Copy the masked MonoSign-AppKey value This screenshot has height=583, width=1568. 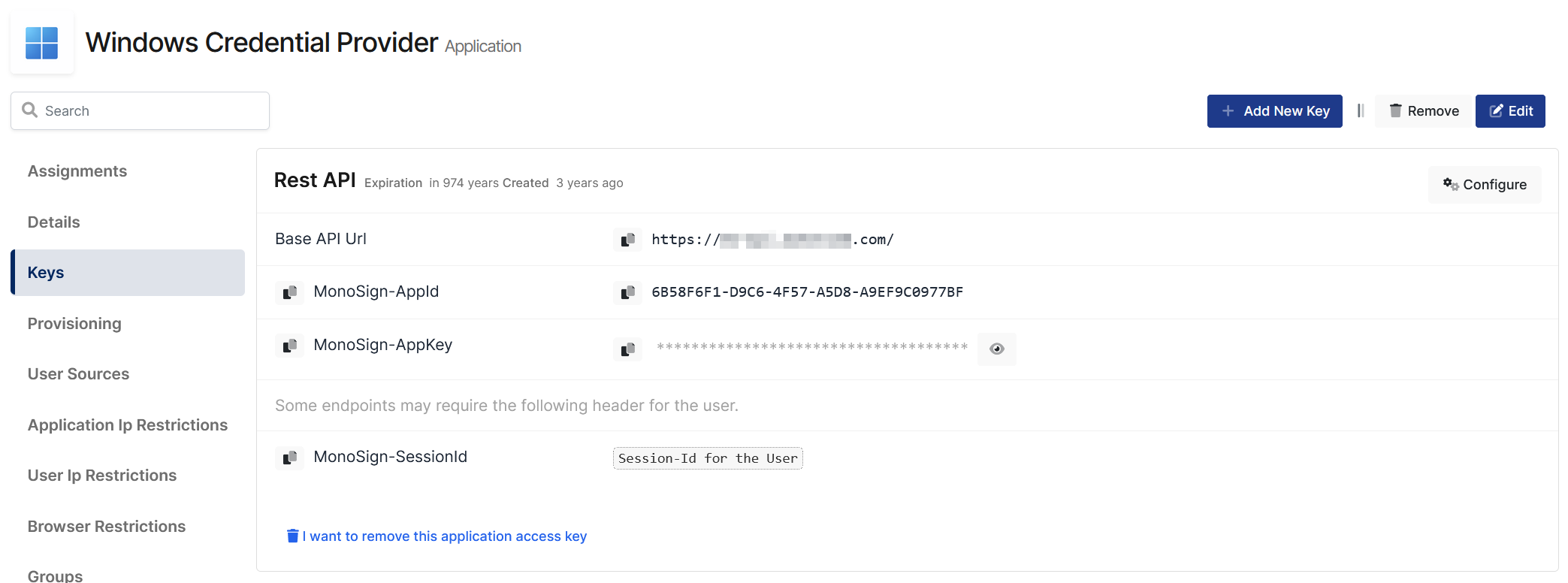tap(627, 349)
